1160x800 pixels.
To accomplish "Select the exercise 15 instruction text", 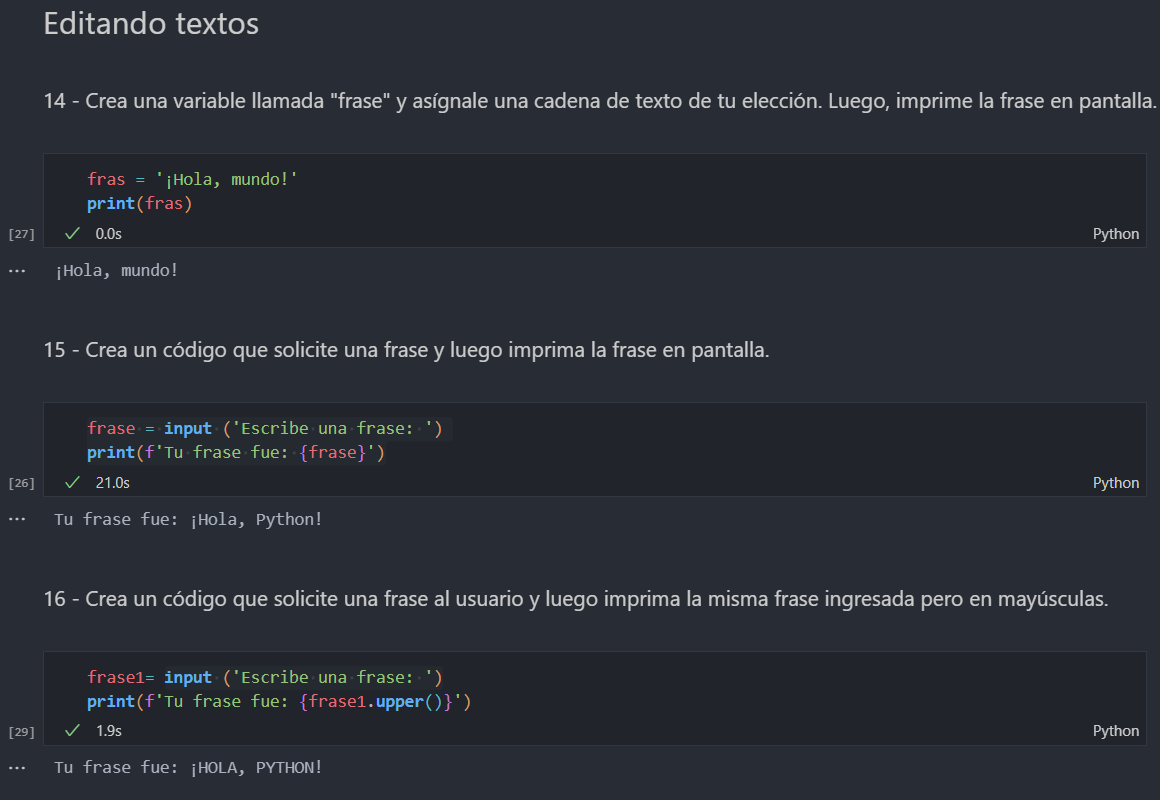I will 406,349.
